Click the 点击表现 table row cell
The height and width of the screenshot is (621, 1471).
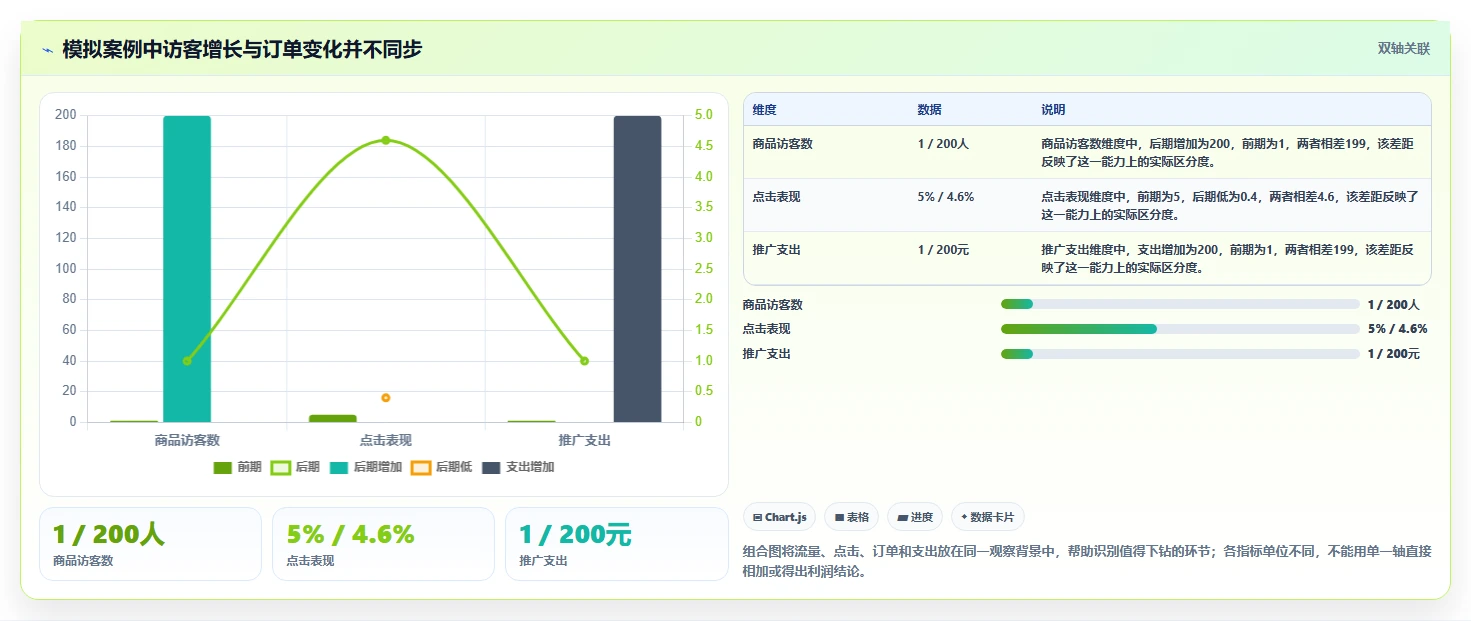pos(826,205)
